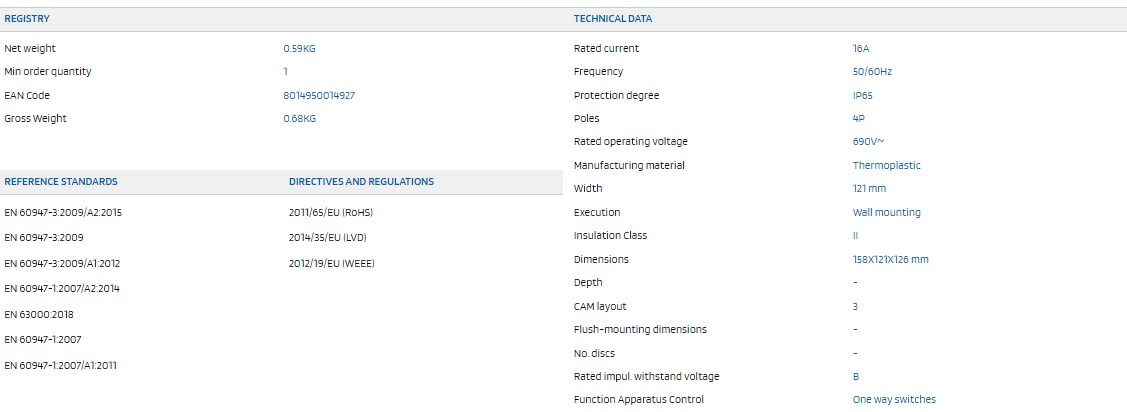The image size is (1127, 412).
Task: Click the Rated current value 16A
Action: point(862,49)
